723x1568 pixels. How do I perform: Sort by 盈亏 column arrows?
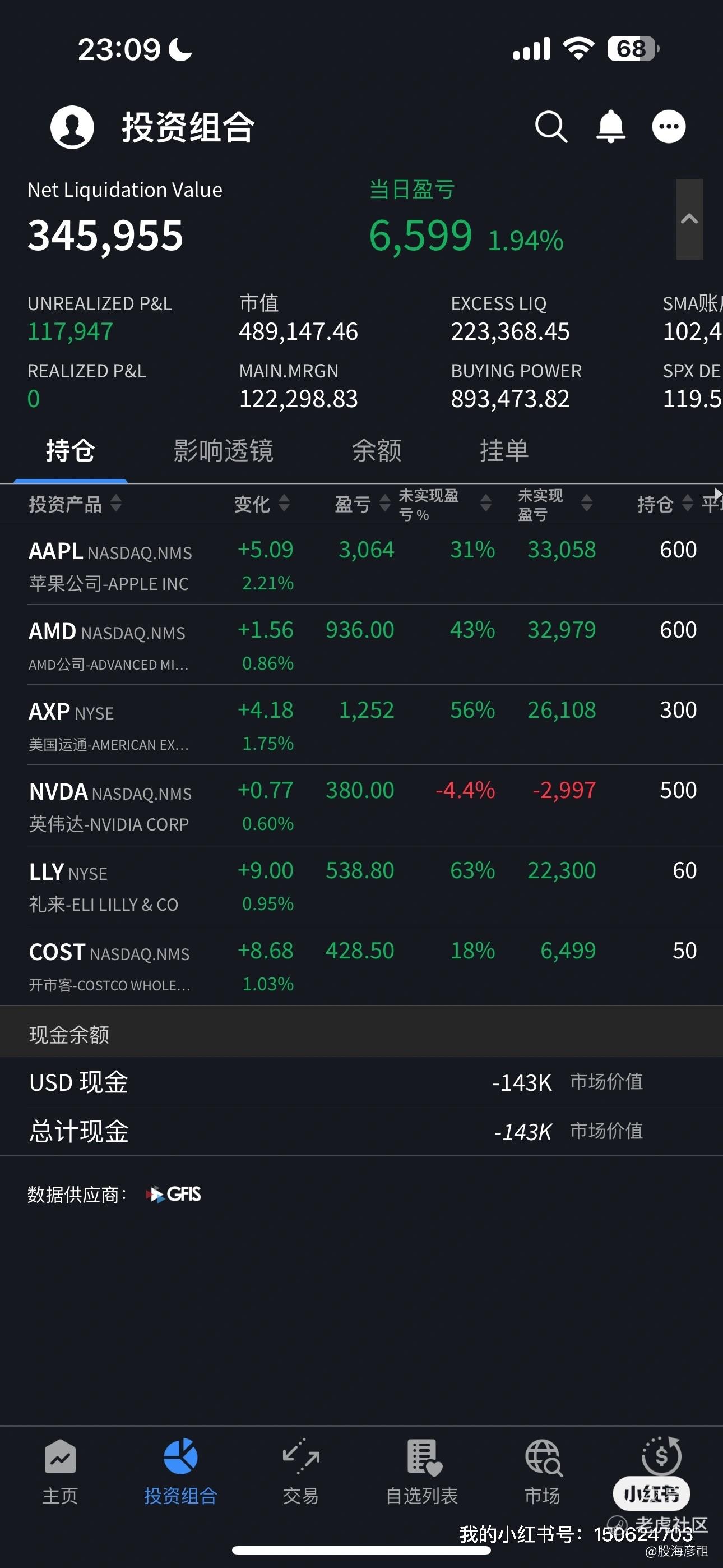(384, 504)
